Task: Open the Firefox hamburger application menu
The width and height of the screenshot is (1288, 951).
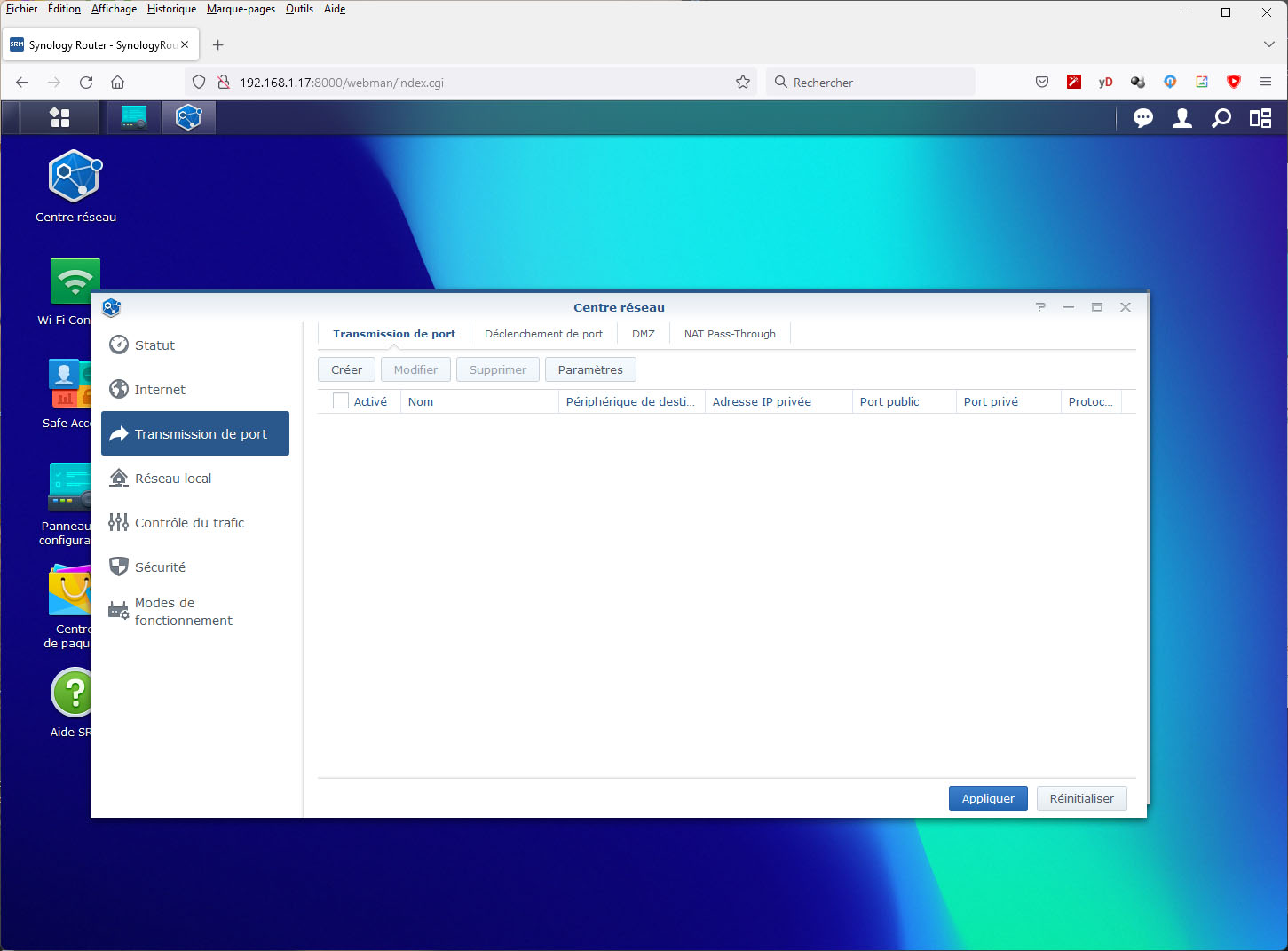Action: [1266, 82]
